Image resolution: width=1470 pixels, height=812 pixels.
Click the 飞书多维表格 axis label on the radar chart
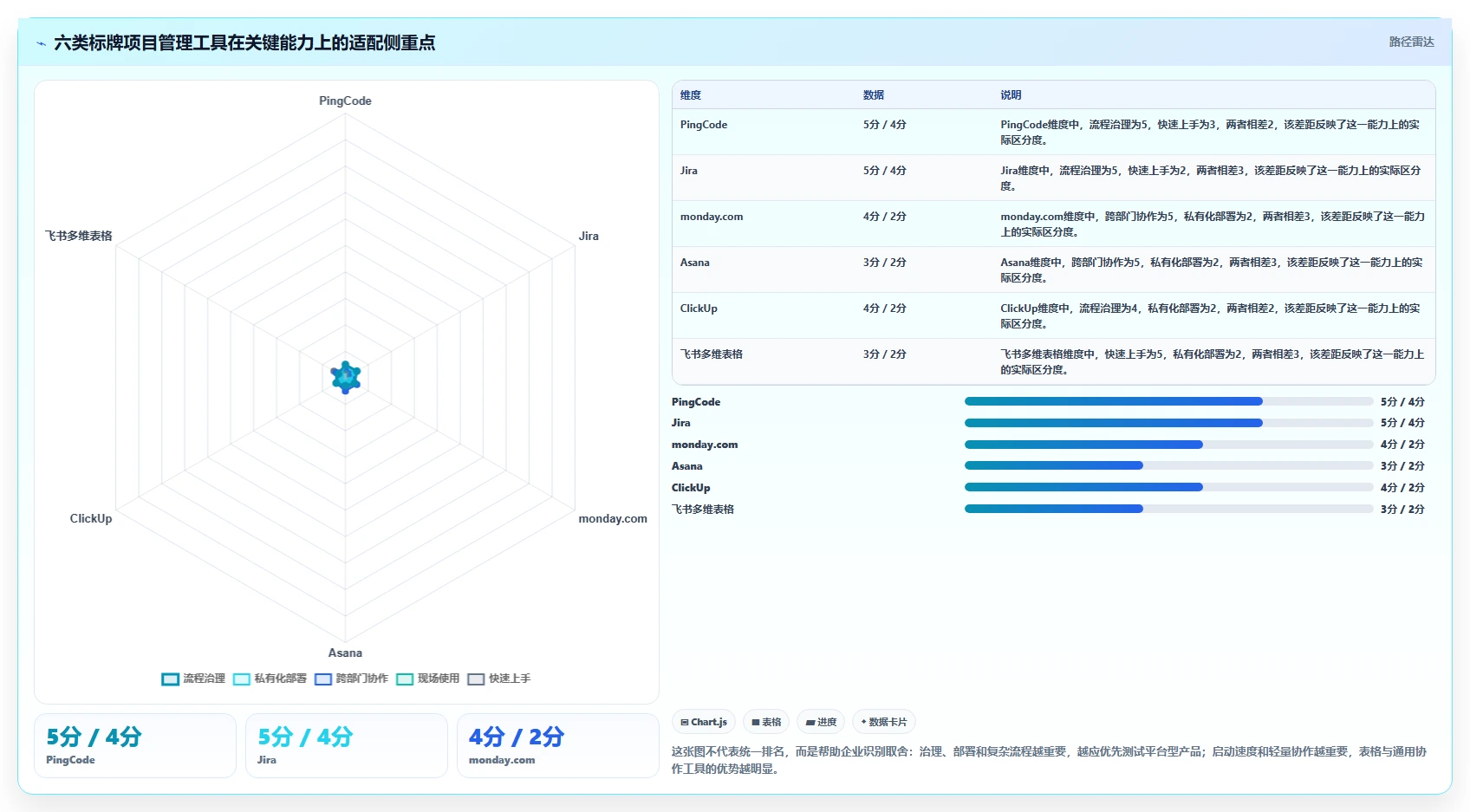click(79, 236)
